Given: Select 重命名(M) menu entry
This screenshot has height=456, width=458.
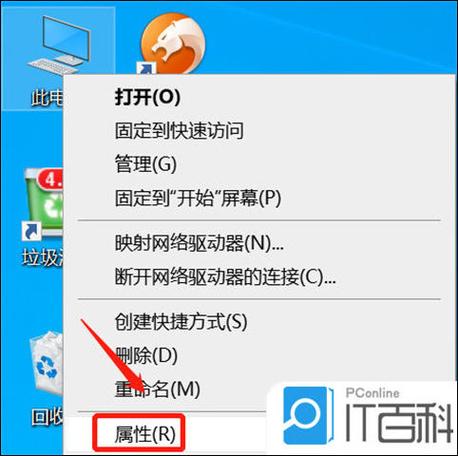Looking at the screenshot, I should [157, 389].
